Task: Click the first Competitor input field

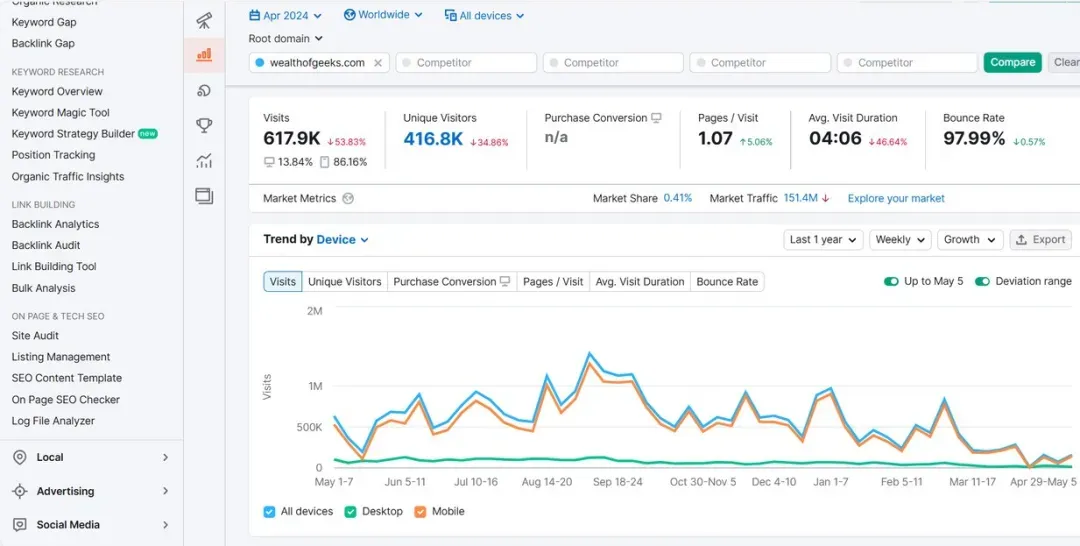Action: 465,63
